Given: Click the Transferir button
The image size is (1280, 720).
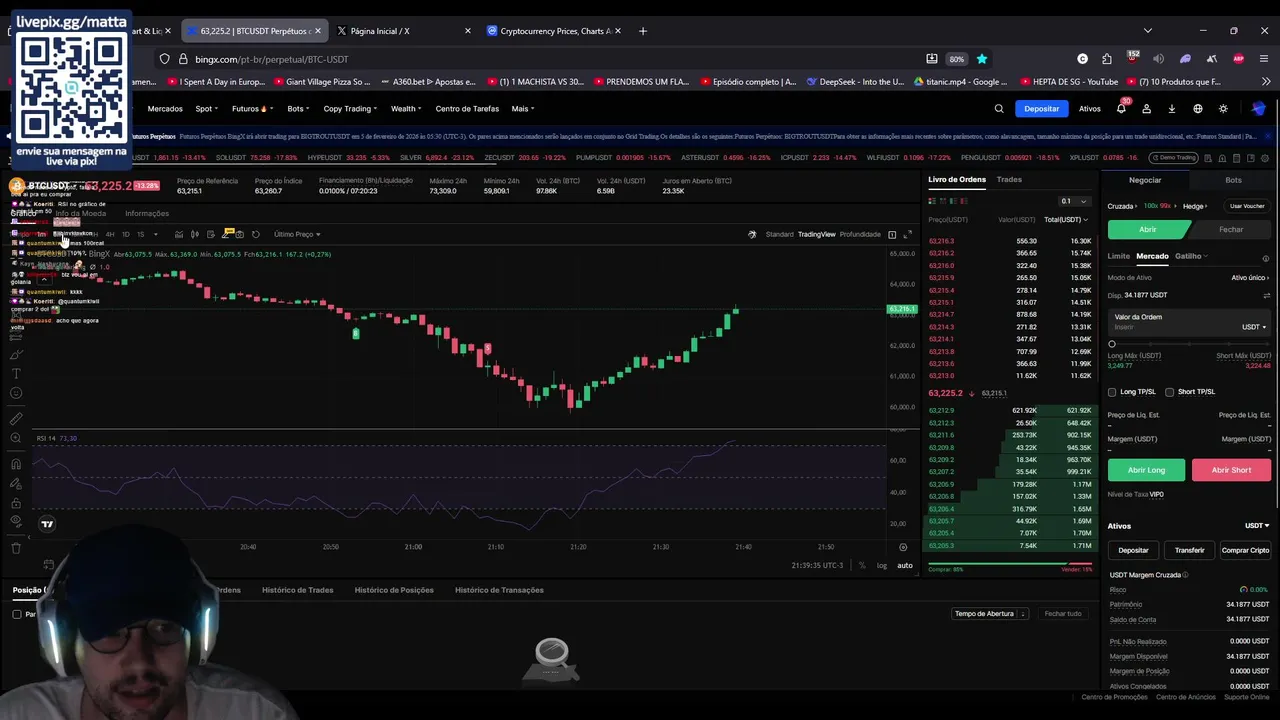Looking at the screenshot, I should 1189,550.
